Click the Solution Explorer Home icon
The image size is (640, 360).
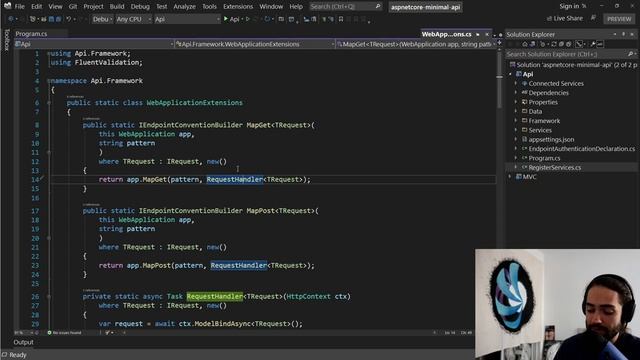(525, 44)
